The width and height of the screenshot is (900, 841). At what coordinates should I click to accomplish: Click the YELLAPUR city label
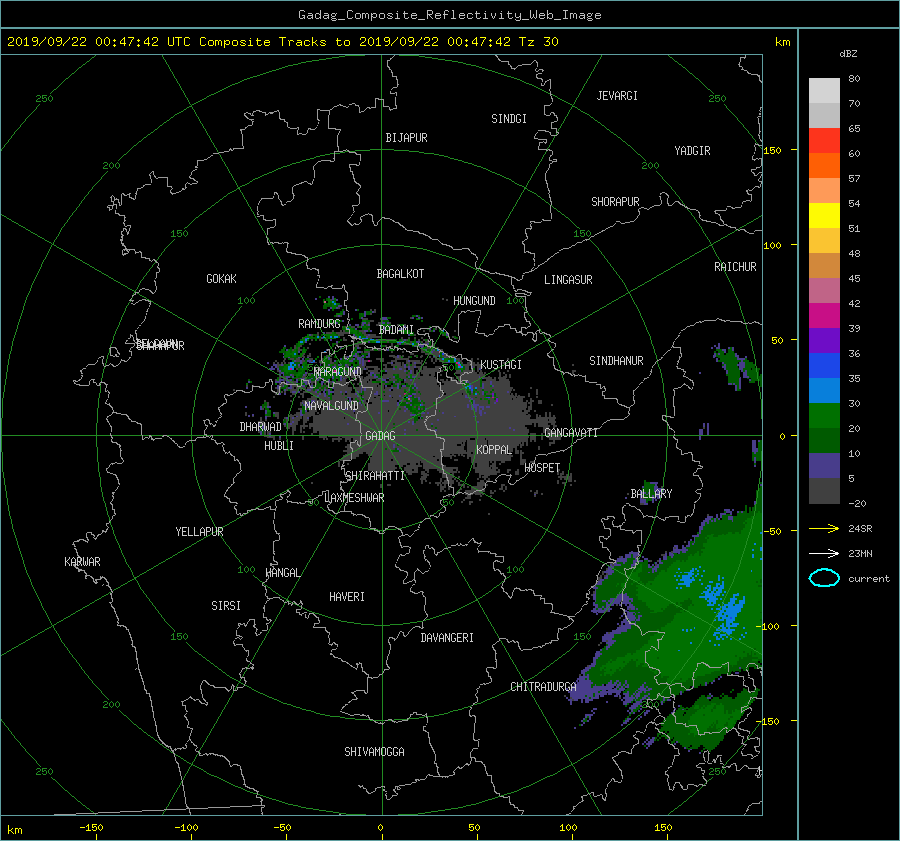pyautogui.click(x=199, y=532)
